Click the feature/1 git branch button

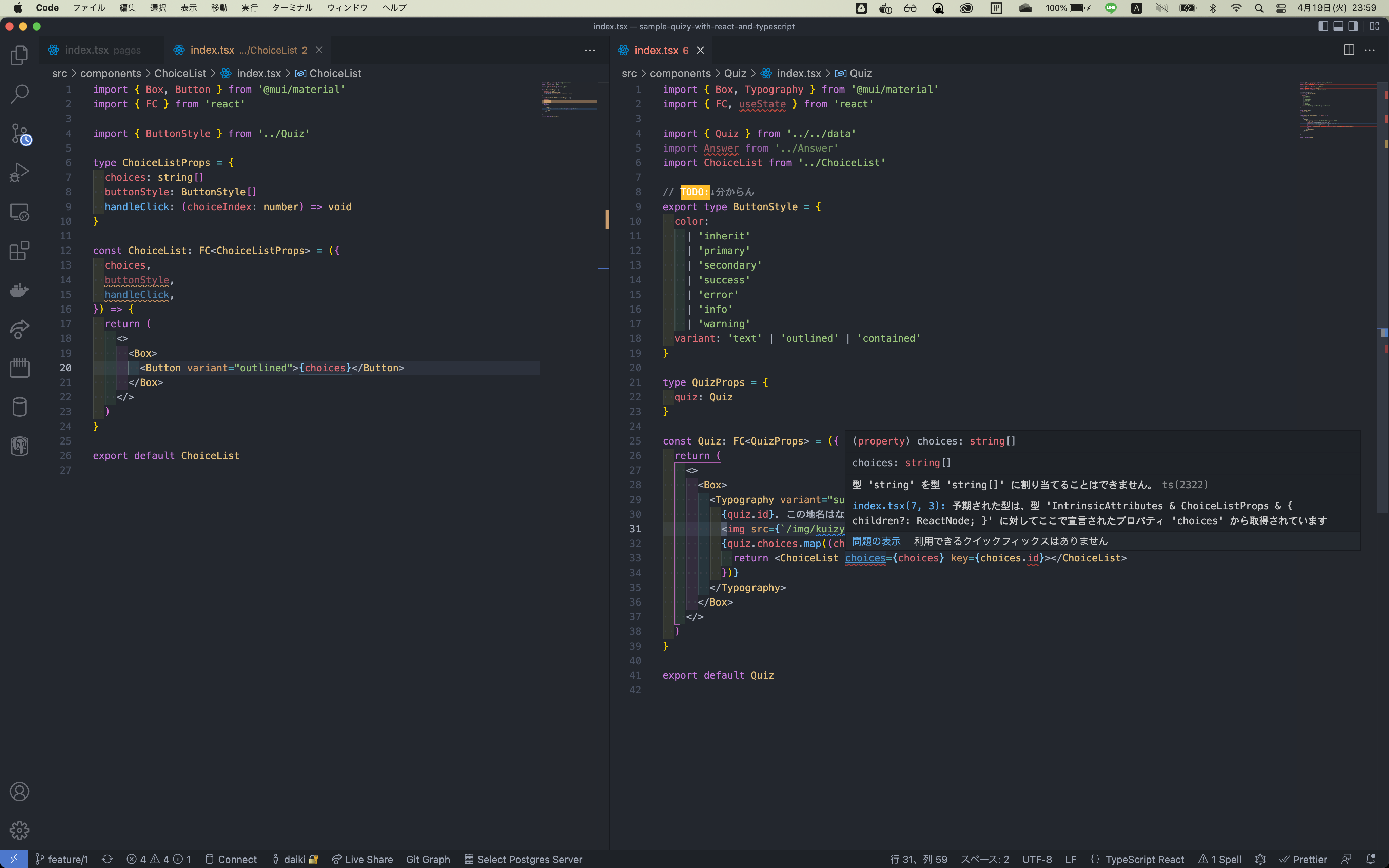pos(62,859)
